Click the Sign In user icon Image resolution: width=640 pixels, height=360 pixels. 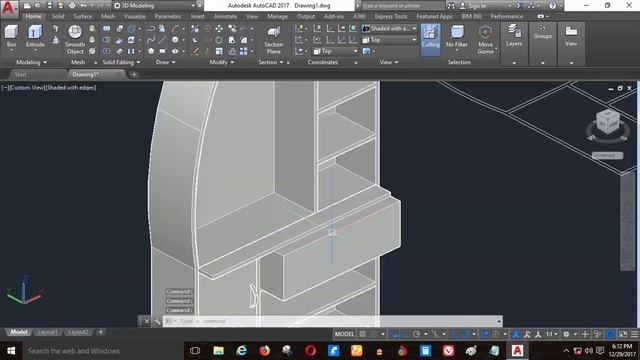coord(463,6)
